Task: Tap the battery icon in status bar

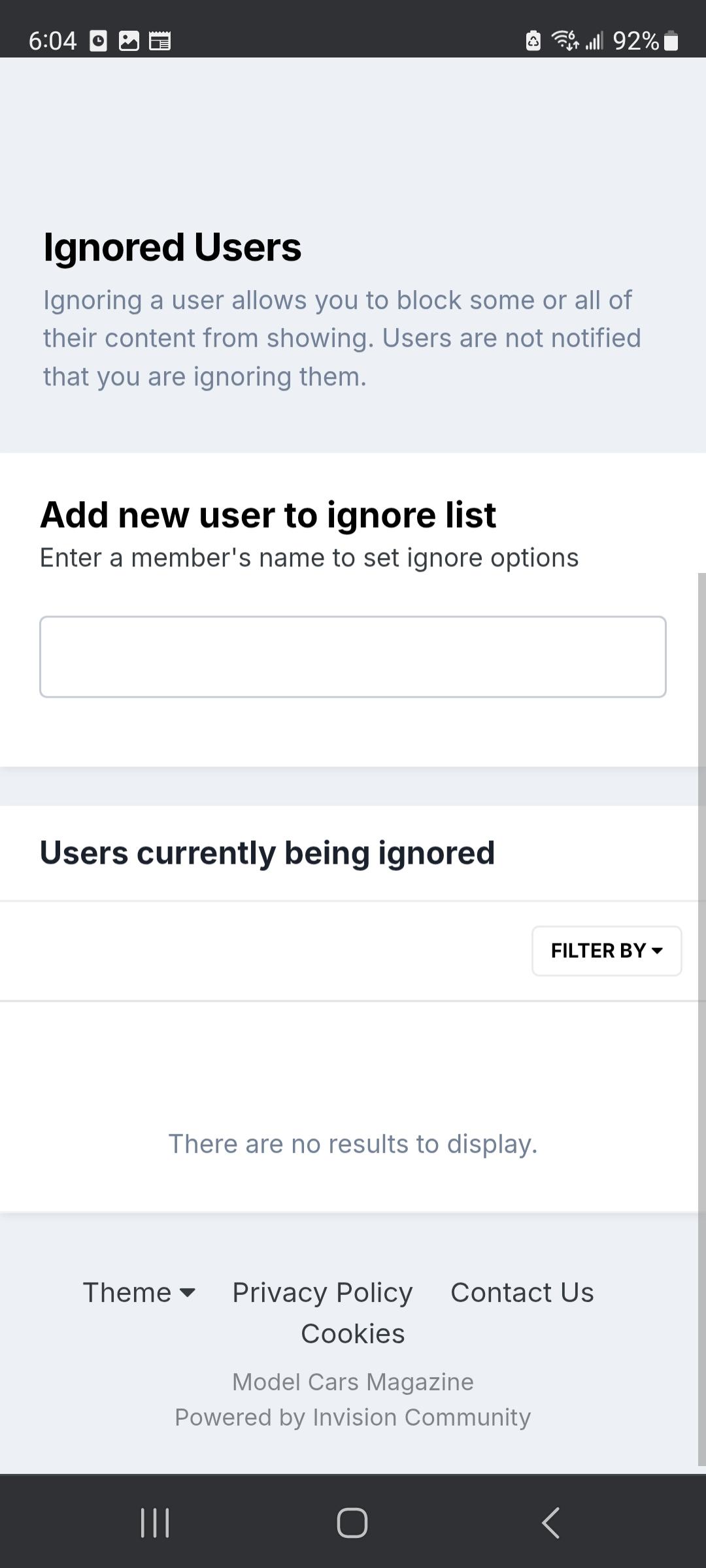Action: (671, 41)
